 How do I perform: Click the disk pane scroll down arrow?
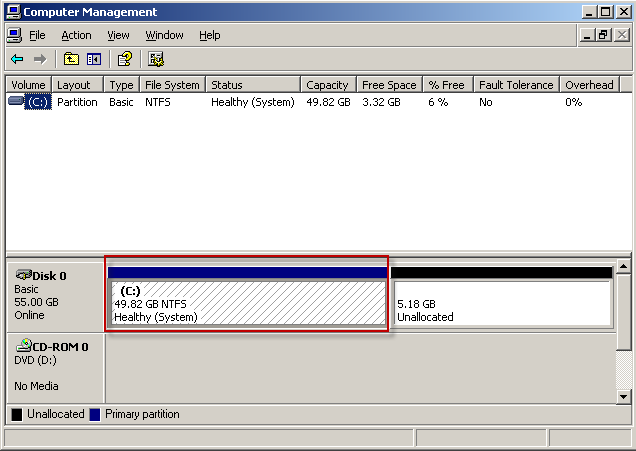(x=623, y=396)
